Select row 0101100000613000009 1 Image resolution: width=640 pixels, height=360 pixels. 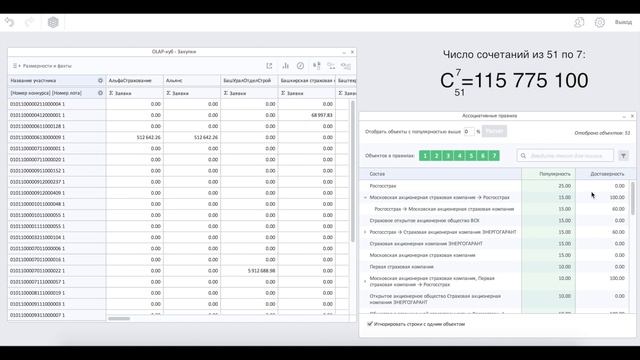57,138
